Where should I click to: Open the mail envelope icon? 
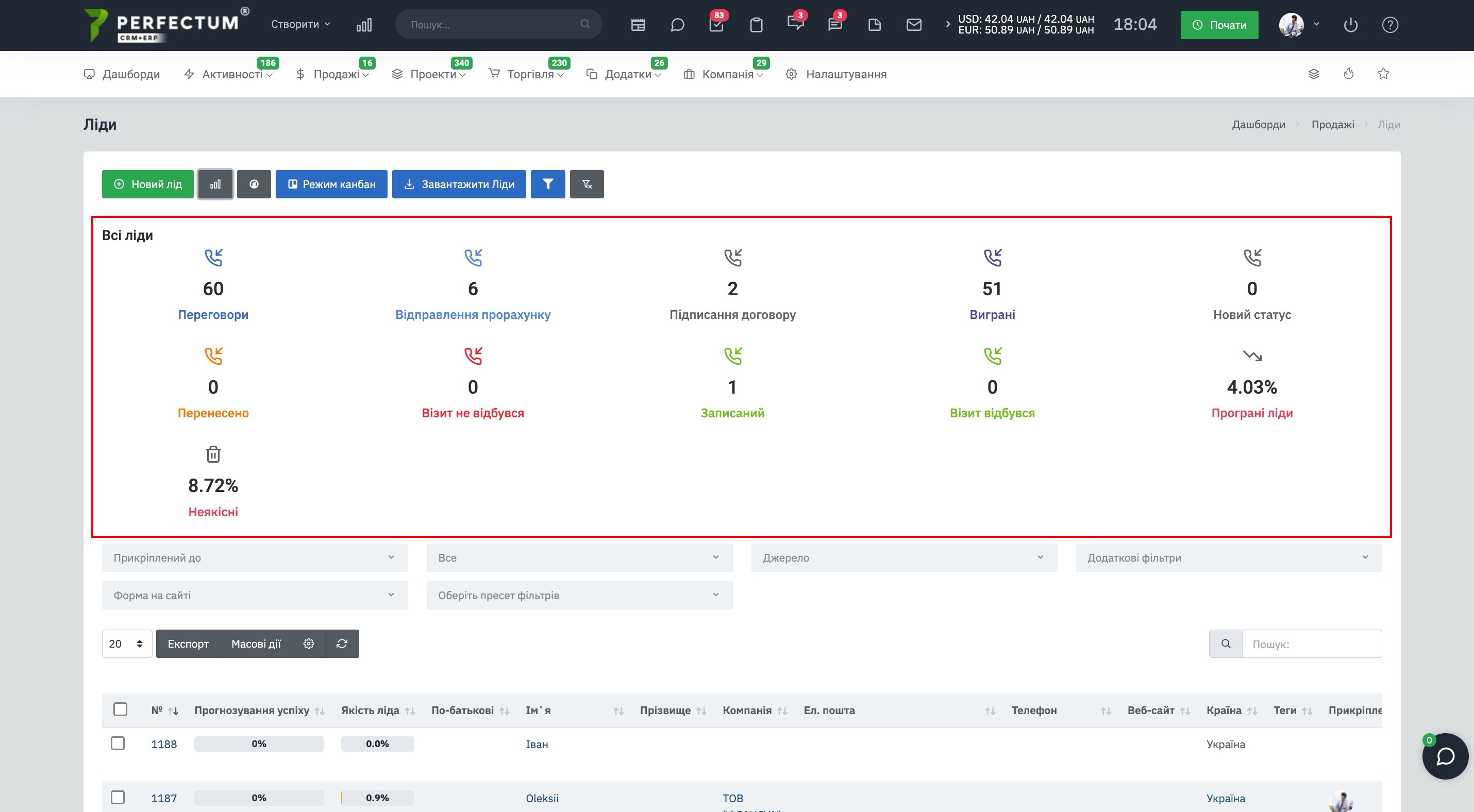coord(914,25)
